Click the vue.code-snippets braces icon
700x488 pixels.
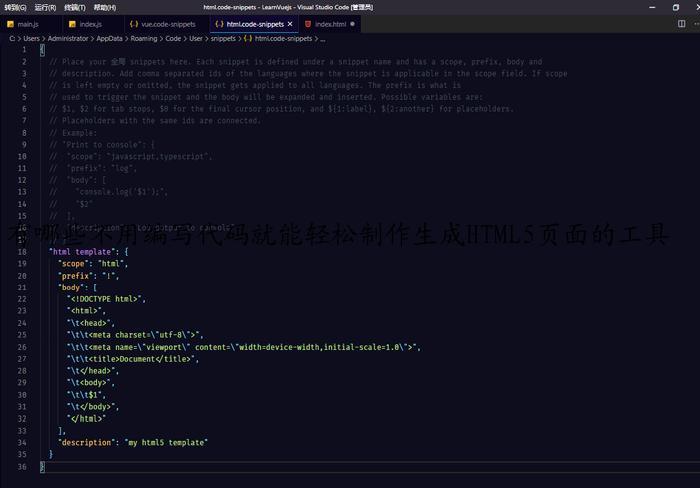tap(133, 24)
